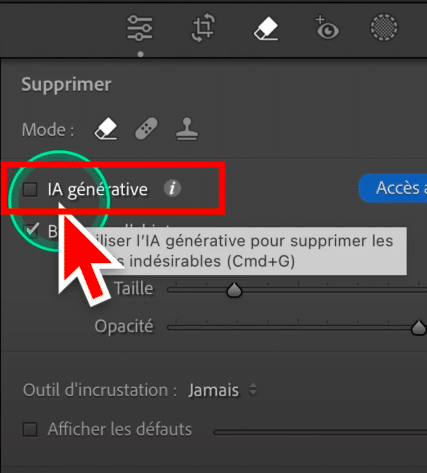427x473 pixels.
Task: Click the IA générative label text
Action: [97, 190]
